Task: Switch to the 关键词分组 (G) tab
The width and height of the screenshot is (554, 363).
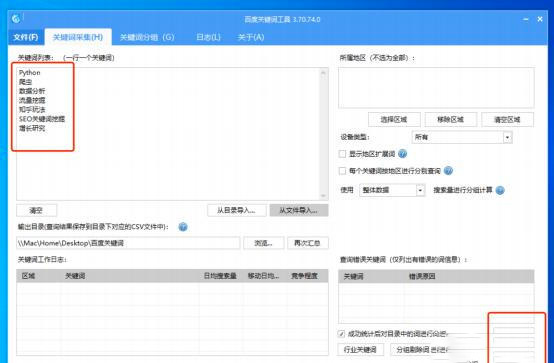Action: click(x=147, y=37)
